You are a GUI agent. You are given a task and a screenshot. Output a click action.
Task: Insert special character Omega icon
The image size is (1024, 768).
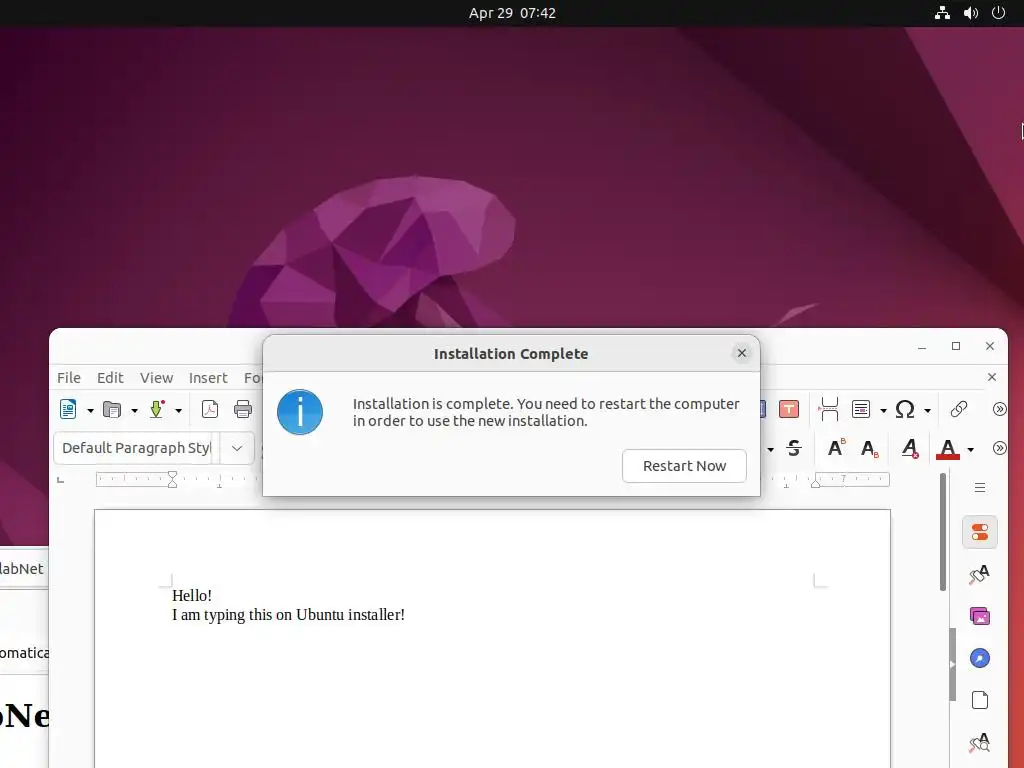click(x=904, y=409)
